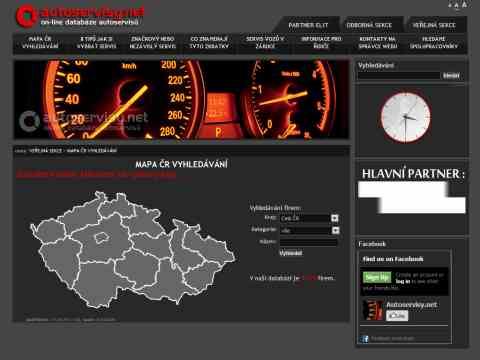Open the Mapa ČR vyhledávání menu item
The width and height of the screenshot is (480, 360).
tap(40, 43)
